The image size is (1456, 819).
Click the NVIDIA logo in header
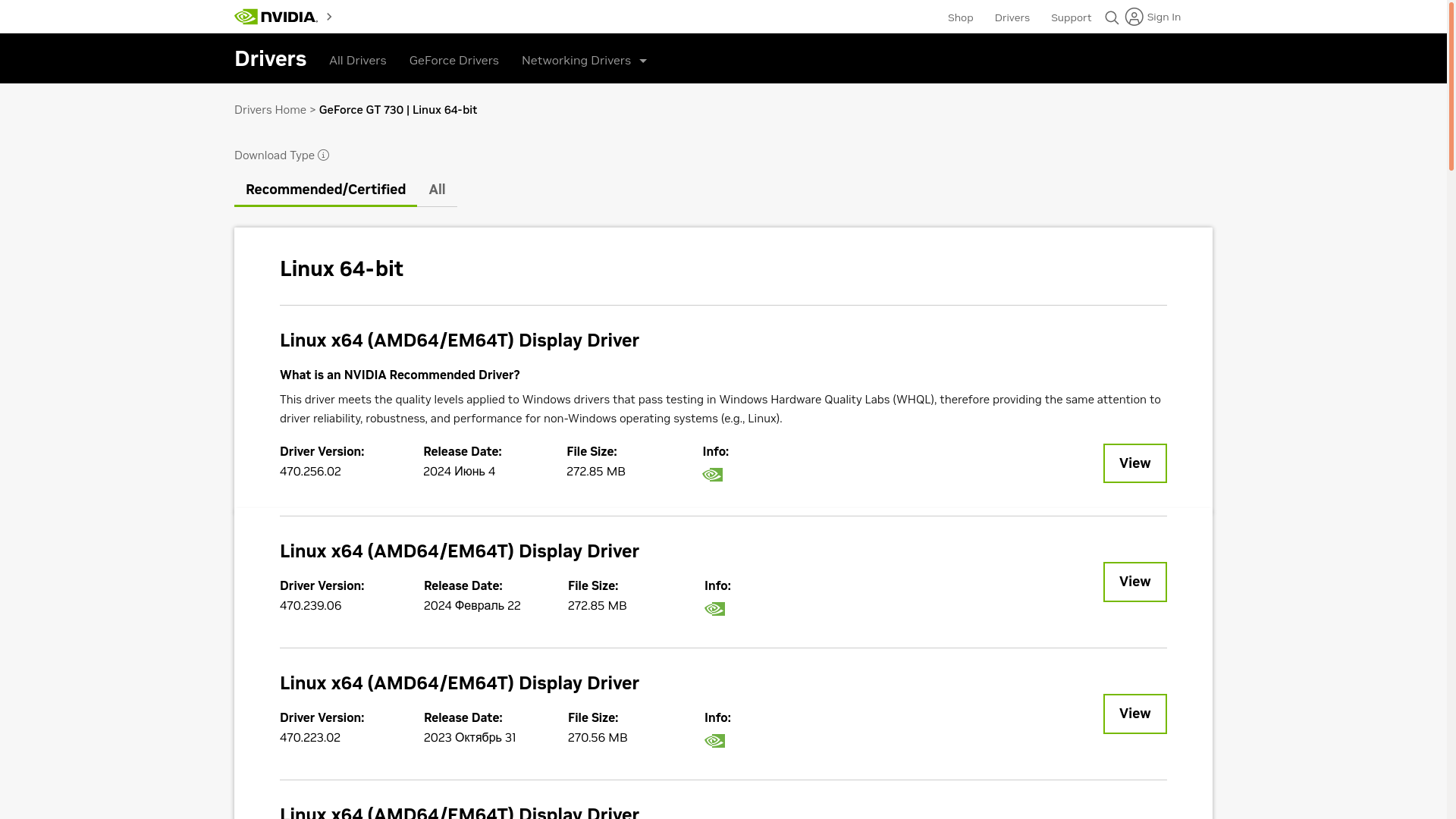click(275, 17)
